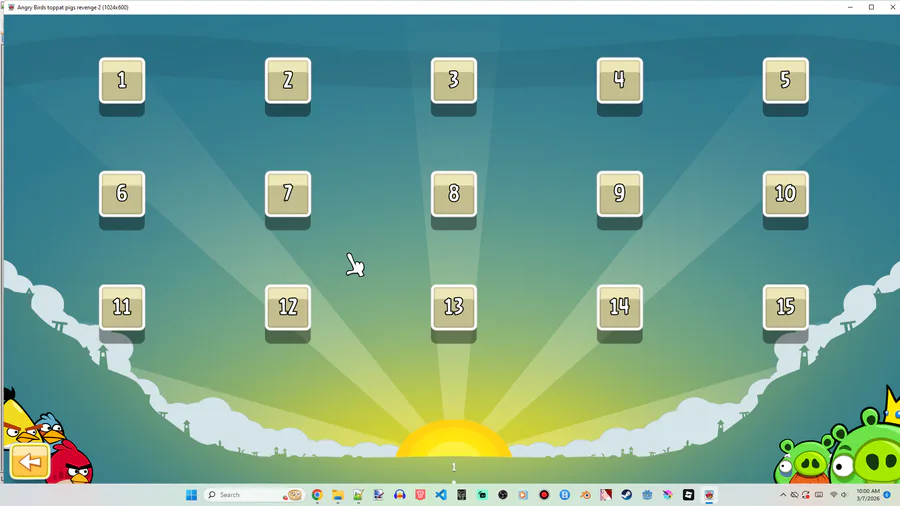
Task: Select level 9 tile
Action: (619, 194)
